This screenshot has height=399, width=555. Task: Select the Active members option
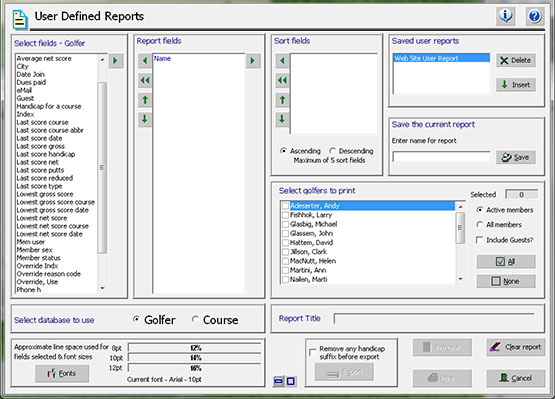pos(480,210)
